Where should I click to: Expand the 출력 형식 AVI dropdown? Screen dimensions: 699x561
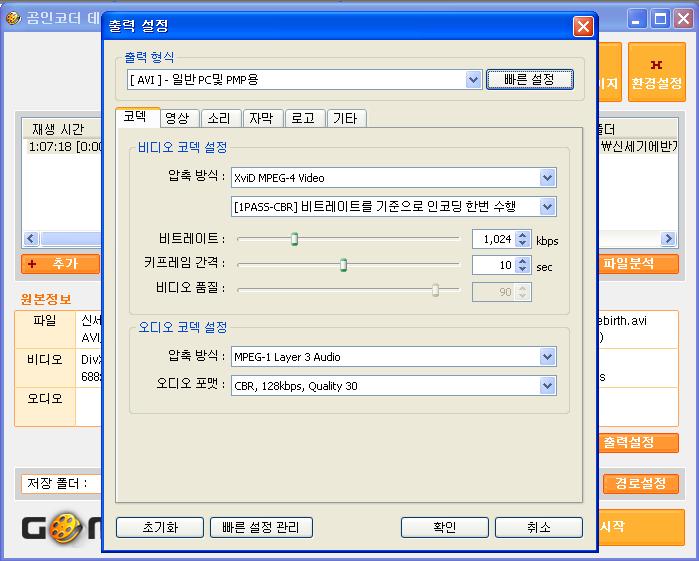click(474, 79)
